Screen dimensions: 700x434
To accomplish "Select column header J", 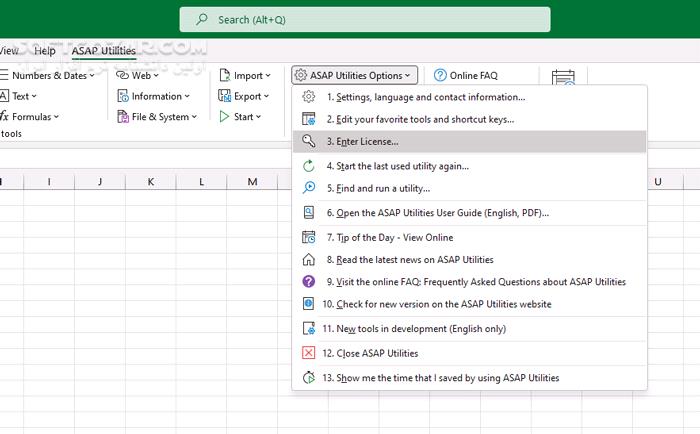I will [x=100, y=182].
